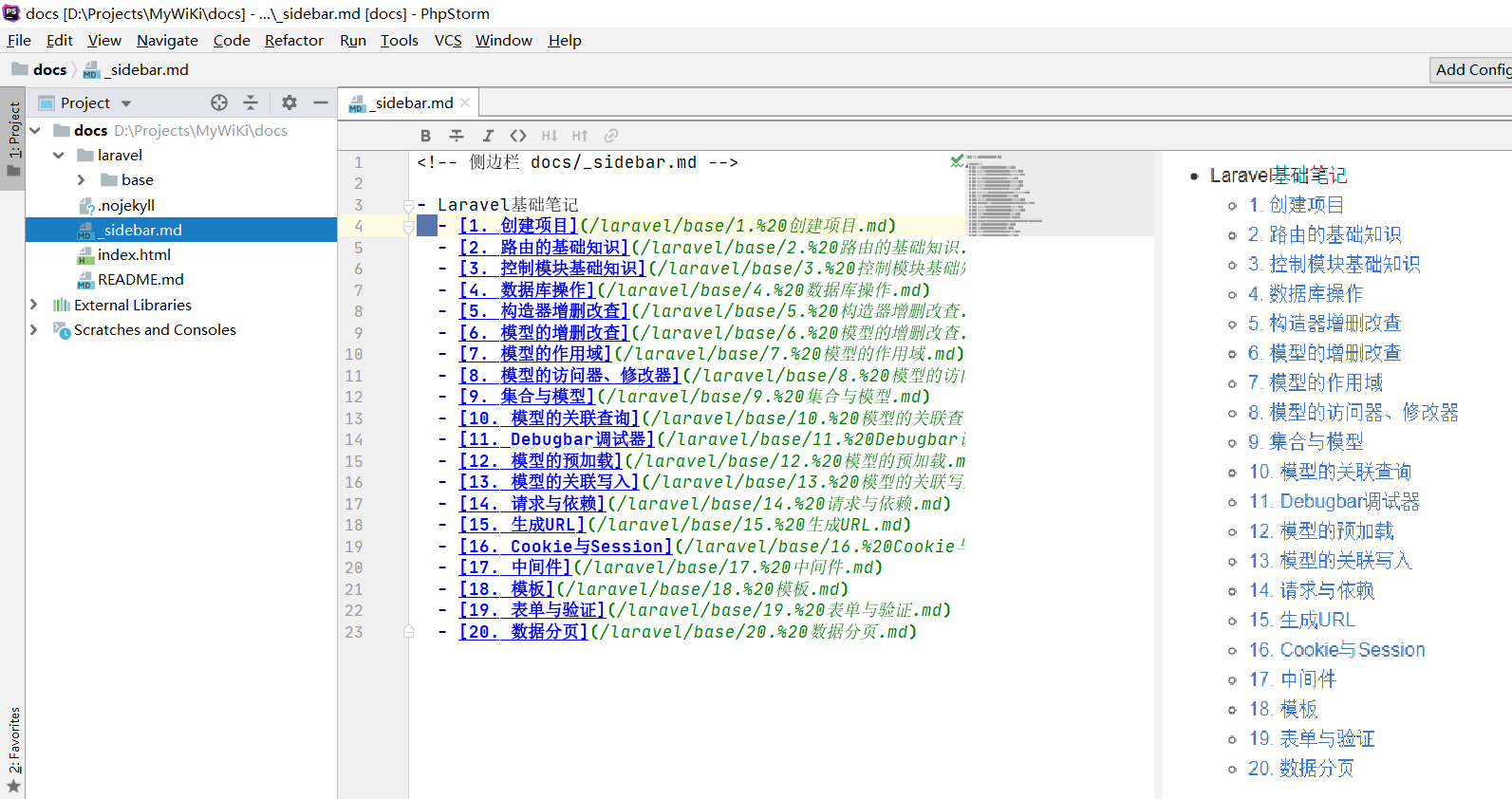Click preview link 20. 数据分页
Viewport: 1512px width, 799px height.
pyautogui.click(x=1301, y=769)
